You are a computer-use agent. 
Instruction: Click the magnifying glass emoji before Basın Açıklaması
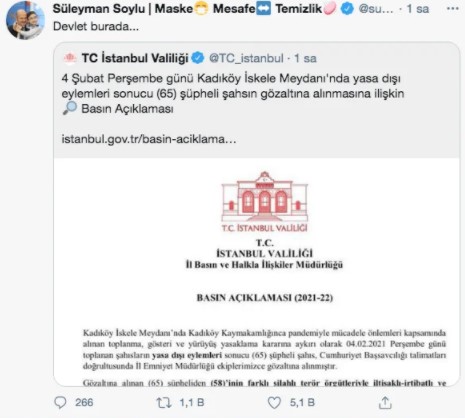click(70, 108)
